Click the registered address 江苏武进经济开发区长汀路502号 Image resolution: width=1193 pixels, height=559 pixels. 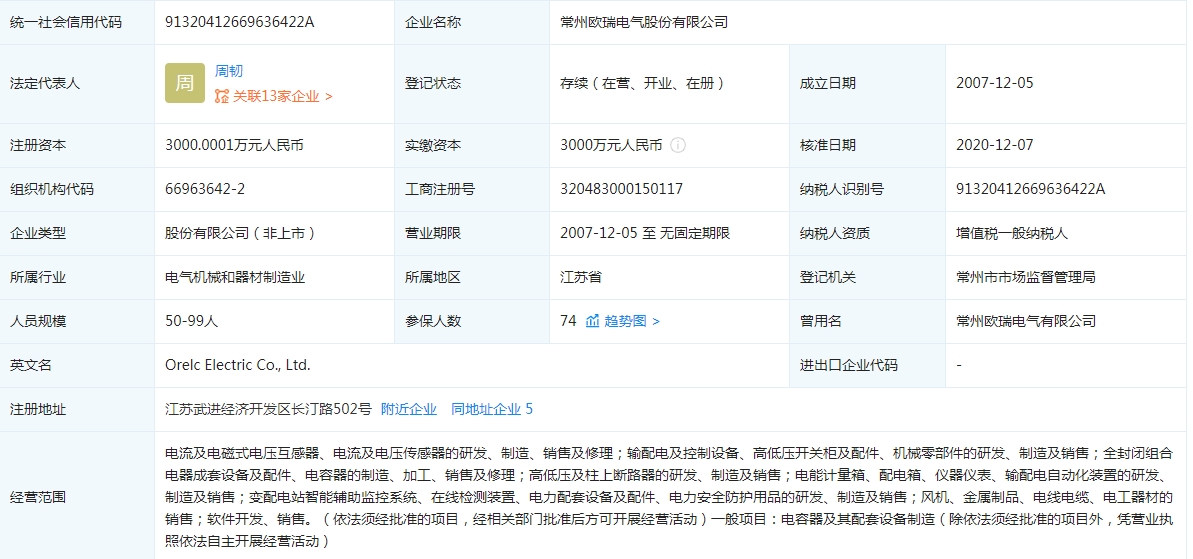(x=268, y=409)
